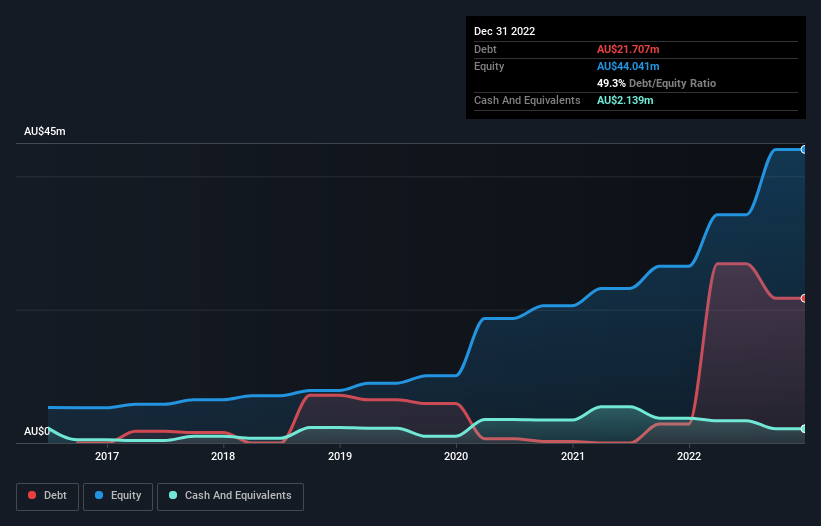This screenshot has width=821, height=526.
Task: Toggle Cash And Equivalents legend button
Action: pyautogui.click(x=230, y=496)
